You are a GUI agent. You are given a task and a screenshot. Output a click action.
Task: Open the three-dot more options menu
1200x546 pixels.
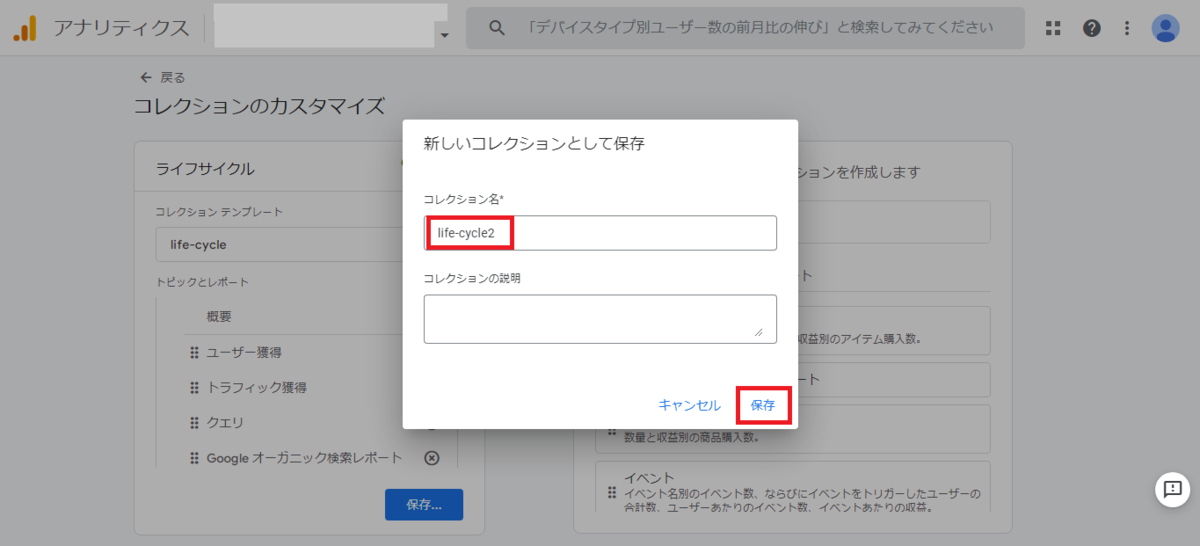pos(1128,28)
